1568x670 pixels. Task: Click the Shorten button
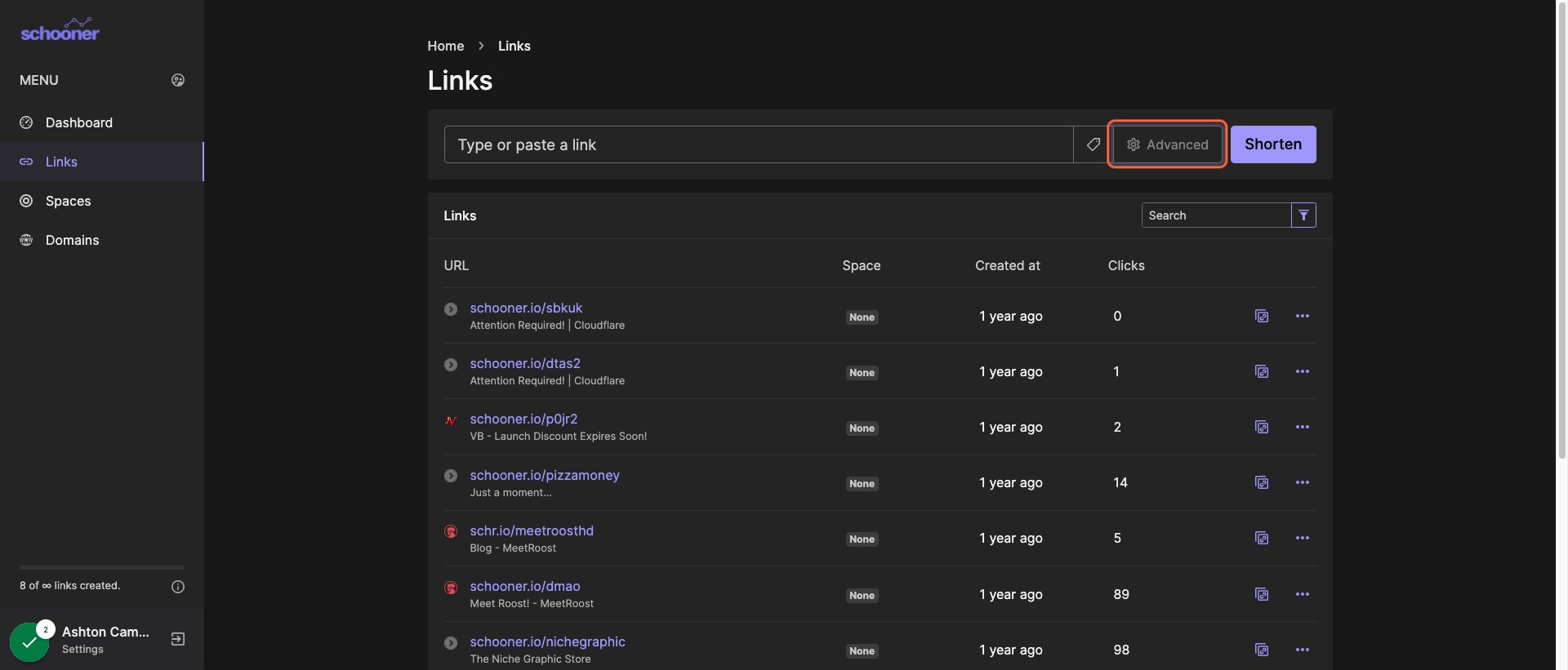[1273, 144]
